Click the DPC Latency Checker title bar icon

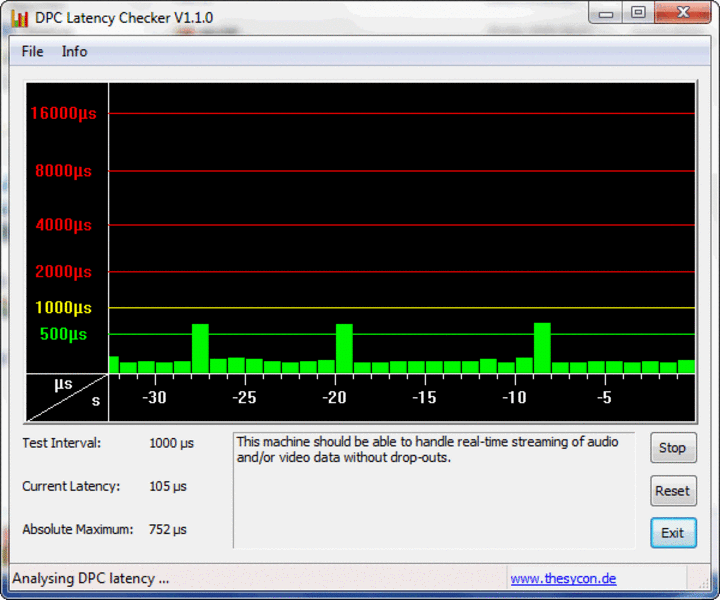(x=20, y=18)
